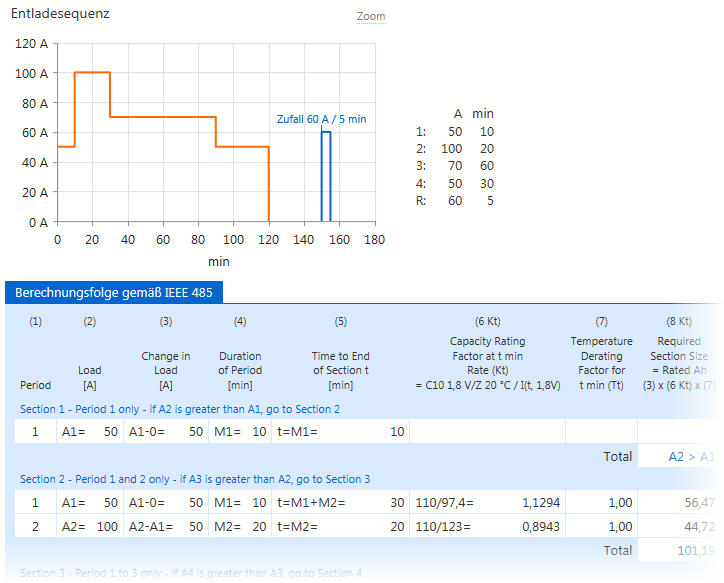
Task: Select legend row 2: 100 A 20 min
Action: click(x=455, y=149)
